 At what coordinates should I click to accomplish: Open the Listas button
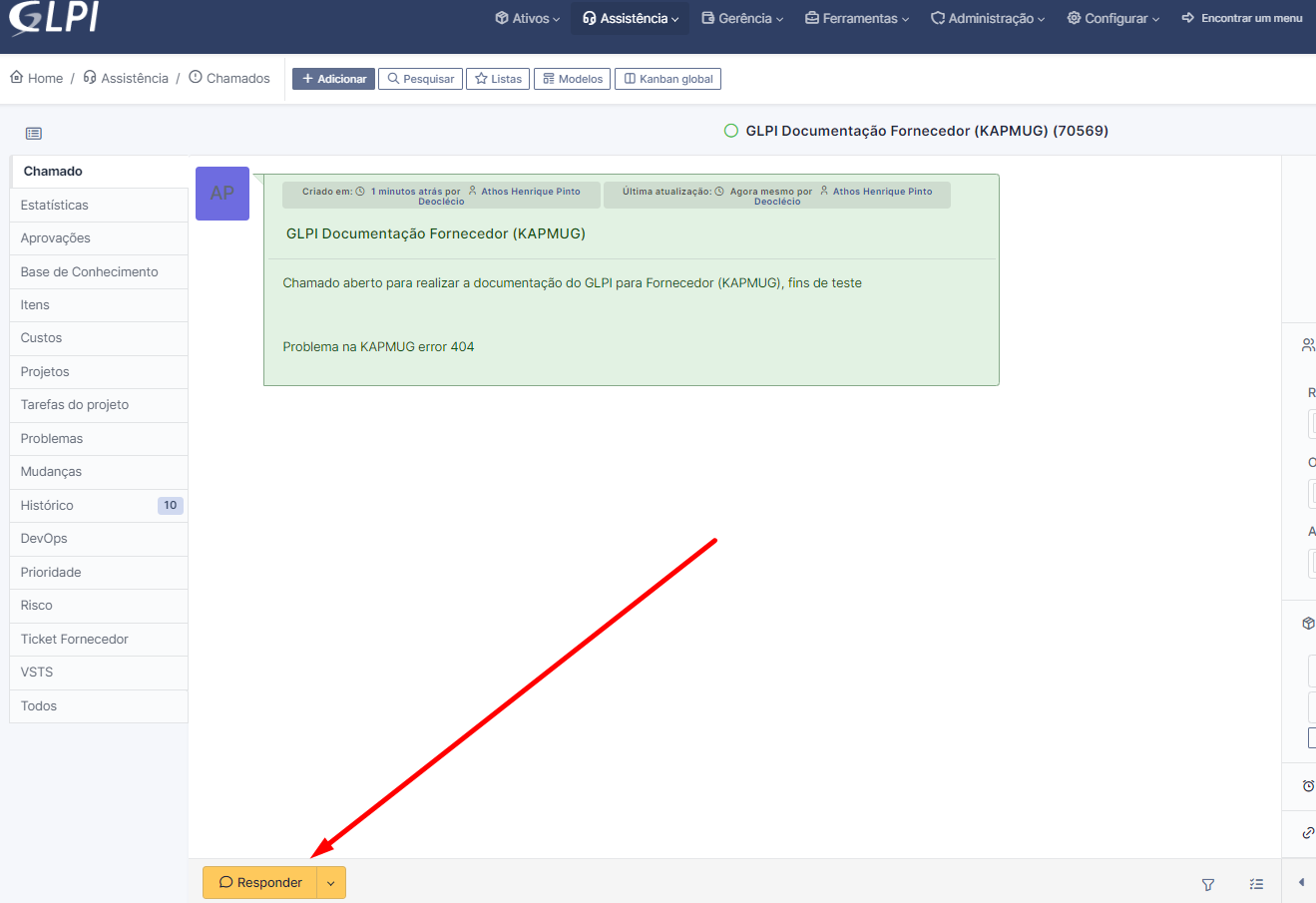(498, 79)
